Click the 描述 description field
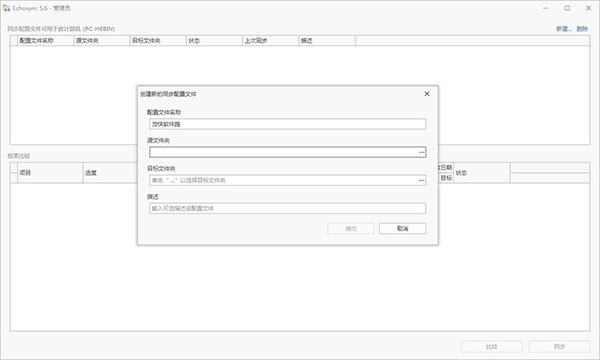This screenshot has height=360, width=600. click(x=287, y=209)
